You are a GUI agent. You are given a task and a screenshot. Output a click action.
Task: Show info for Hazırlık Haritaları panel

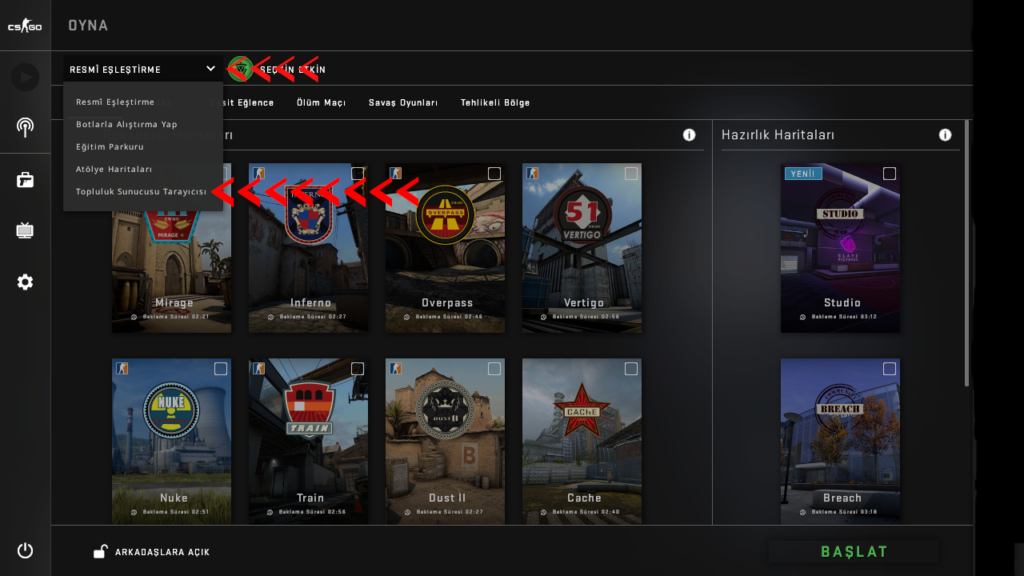(x=944, y=135)
